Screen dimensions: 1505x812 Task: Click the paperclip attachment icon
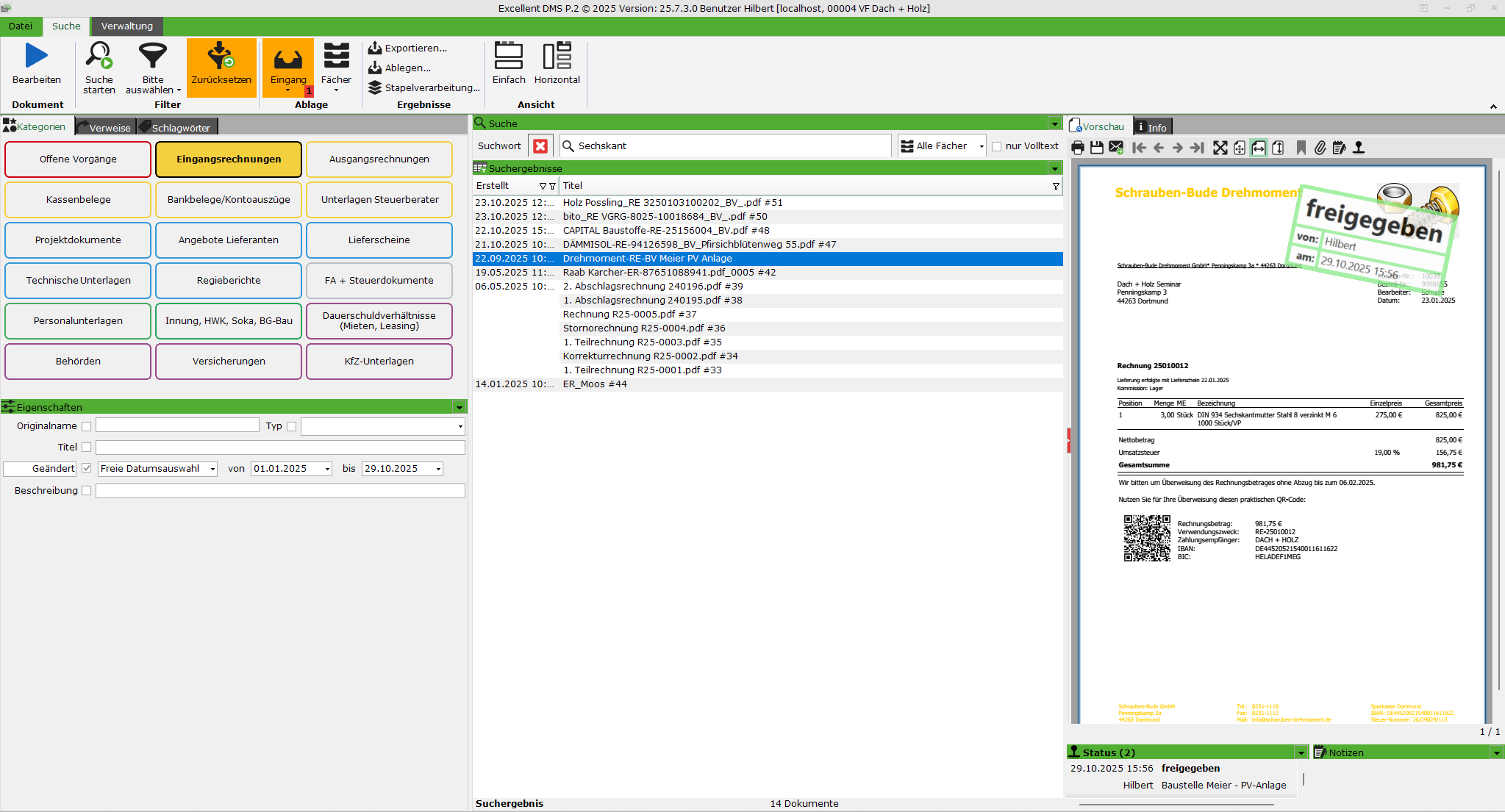pyautogui.click(x=1320, y=148)
